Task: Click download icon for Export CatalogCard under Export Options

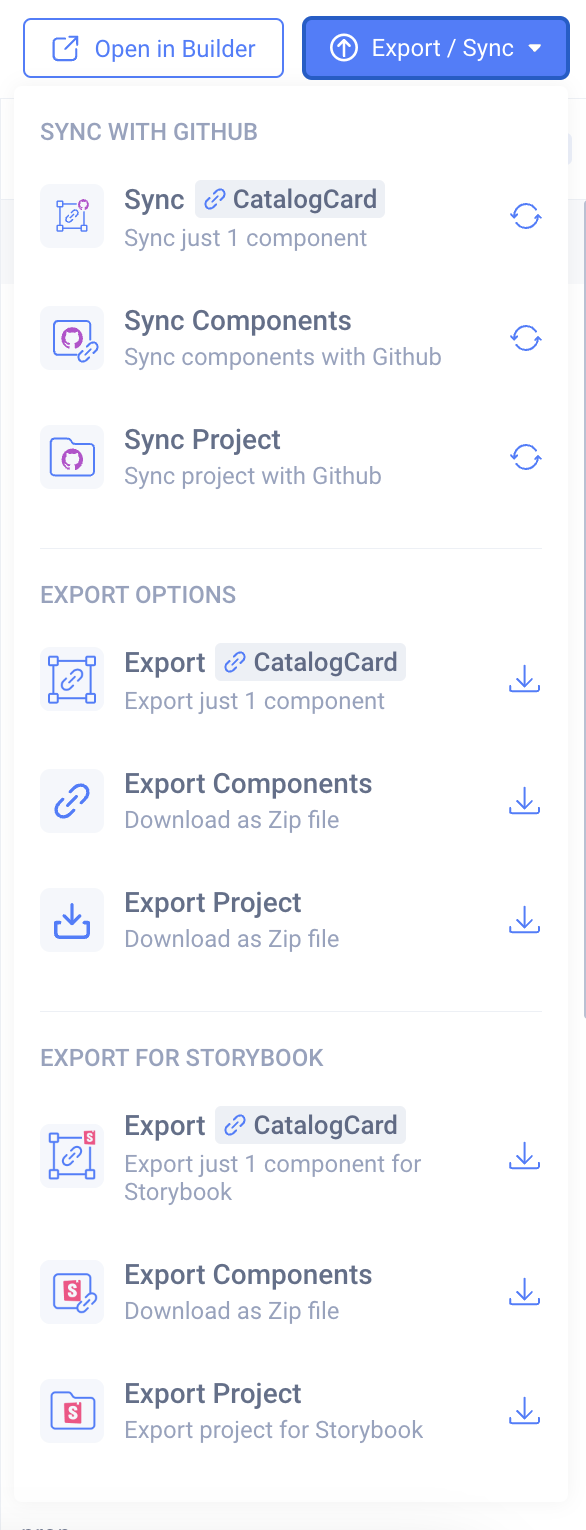Action: point(525,680)
